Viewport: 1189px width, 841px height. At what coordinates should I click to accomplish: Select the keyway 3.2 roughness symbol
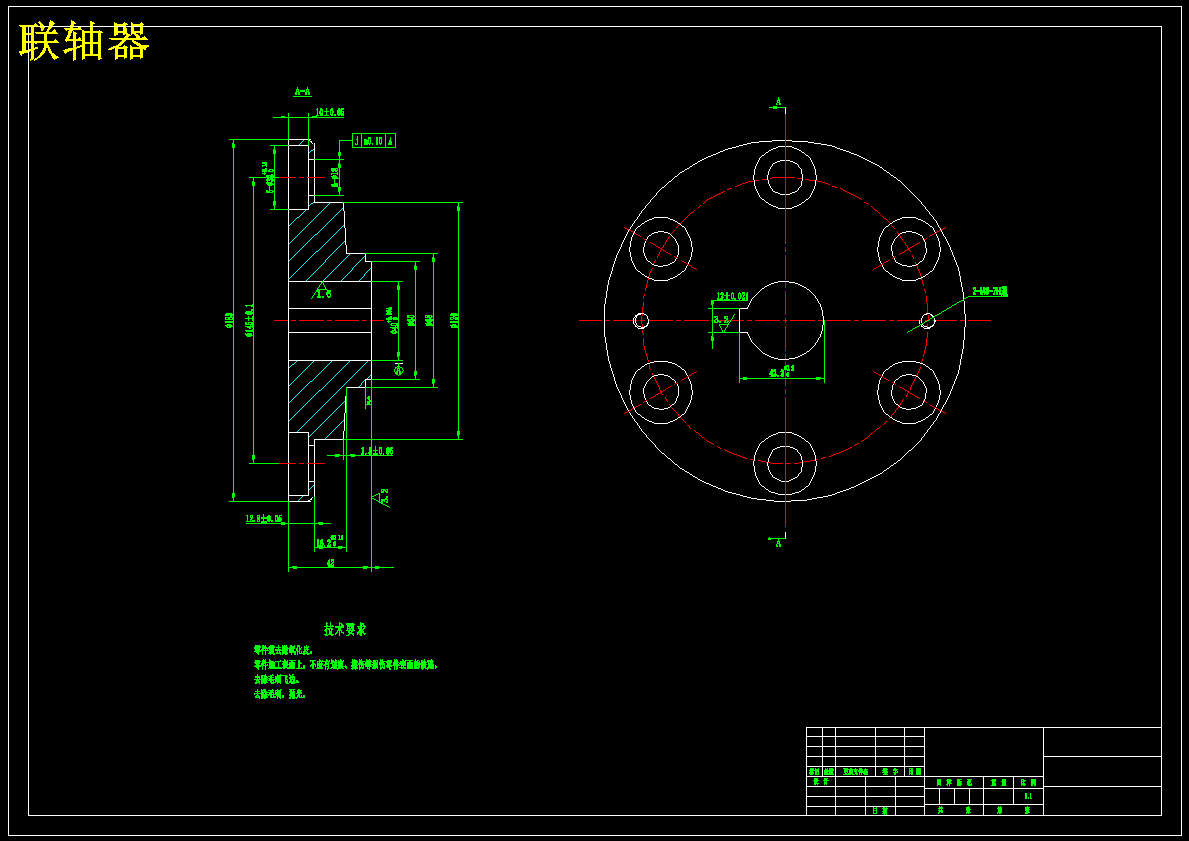[x=722, y=324]
